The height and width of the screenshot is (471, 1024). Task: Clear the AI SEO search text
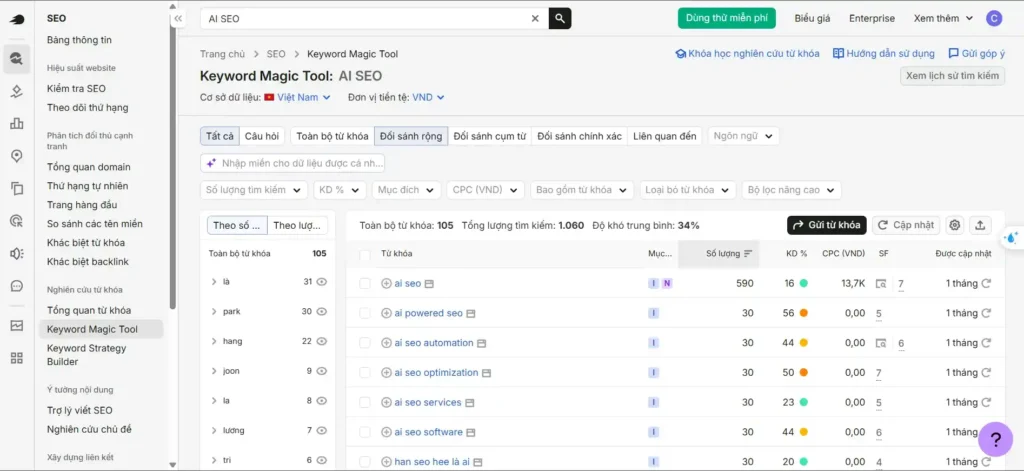click(x=535, y=18)
